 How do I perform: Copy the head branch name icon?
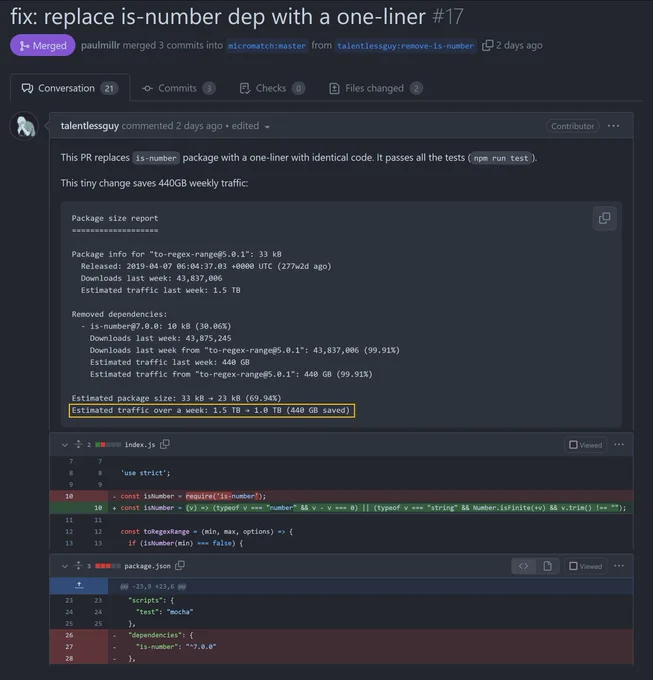(487, 45)
